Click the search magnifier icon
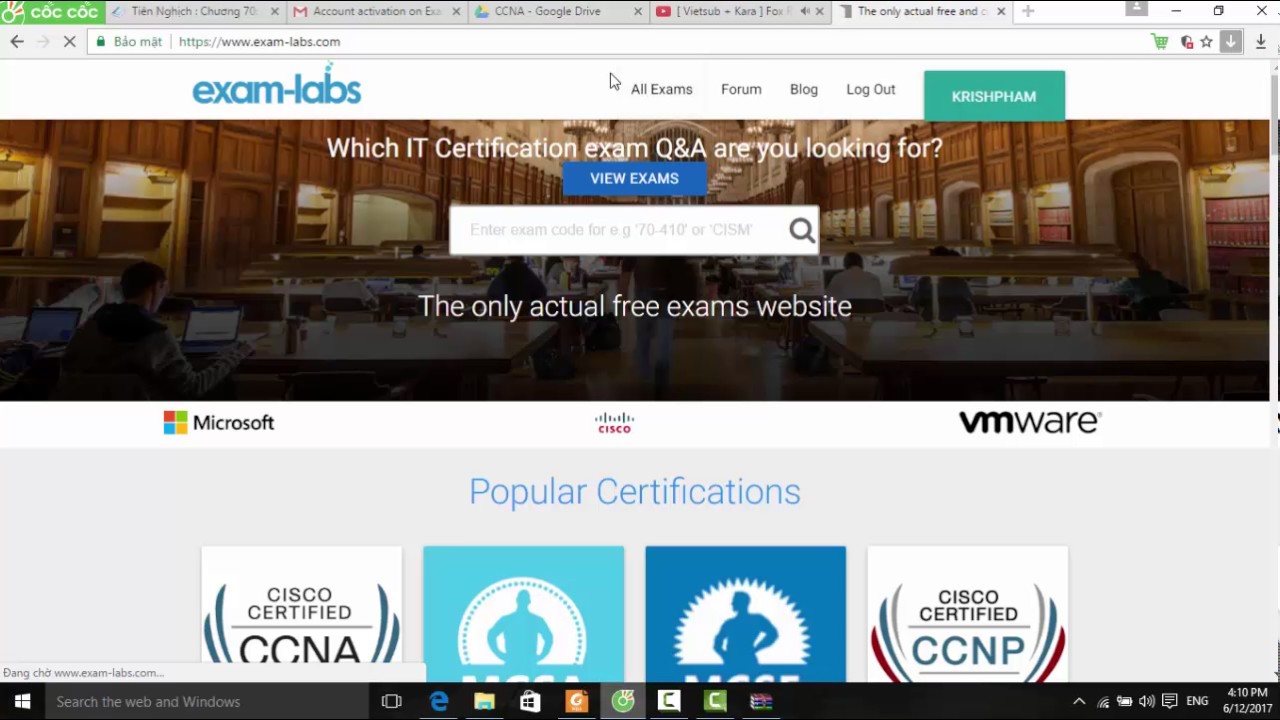The height and width of the screenshot is (720, 1280). click(x=802, y=231)
